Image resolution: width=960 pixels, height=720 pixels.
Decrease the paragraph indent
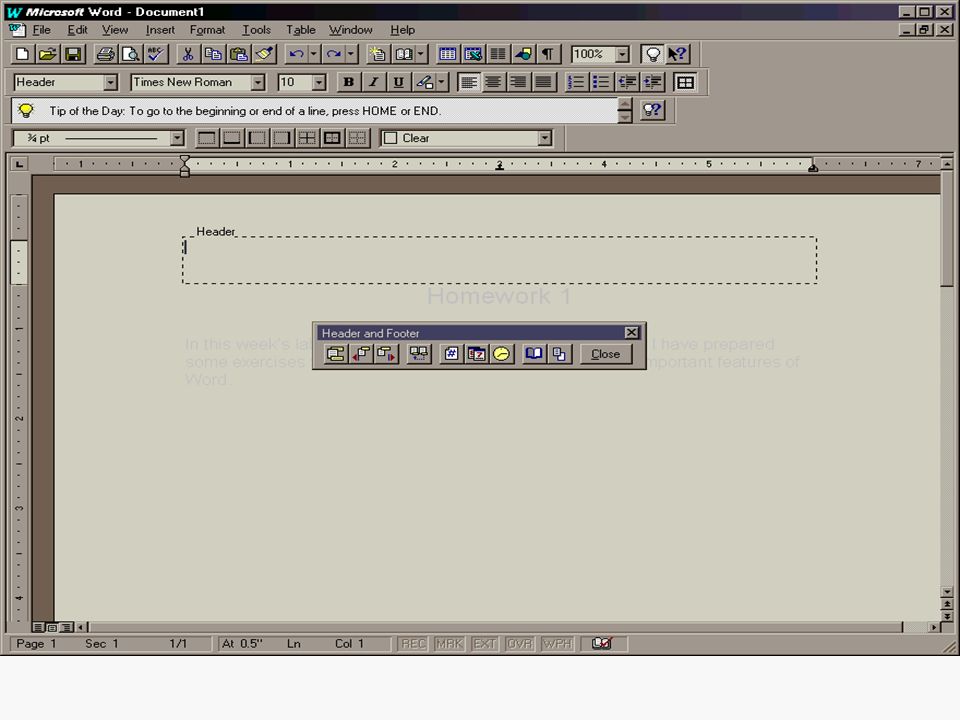[x=627, y=82]
